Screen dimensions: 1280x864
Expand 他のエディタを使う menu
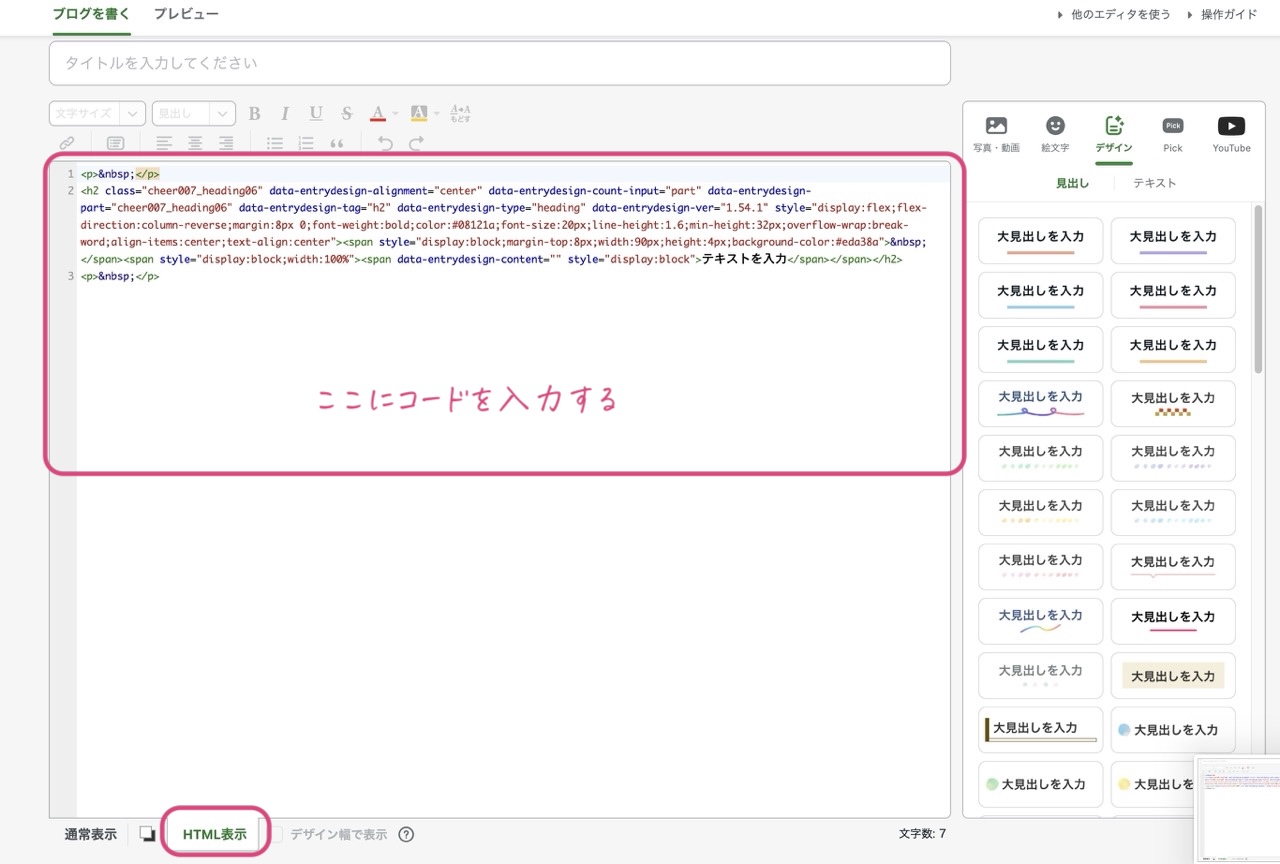coord(1113,14)
